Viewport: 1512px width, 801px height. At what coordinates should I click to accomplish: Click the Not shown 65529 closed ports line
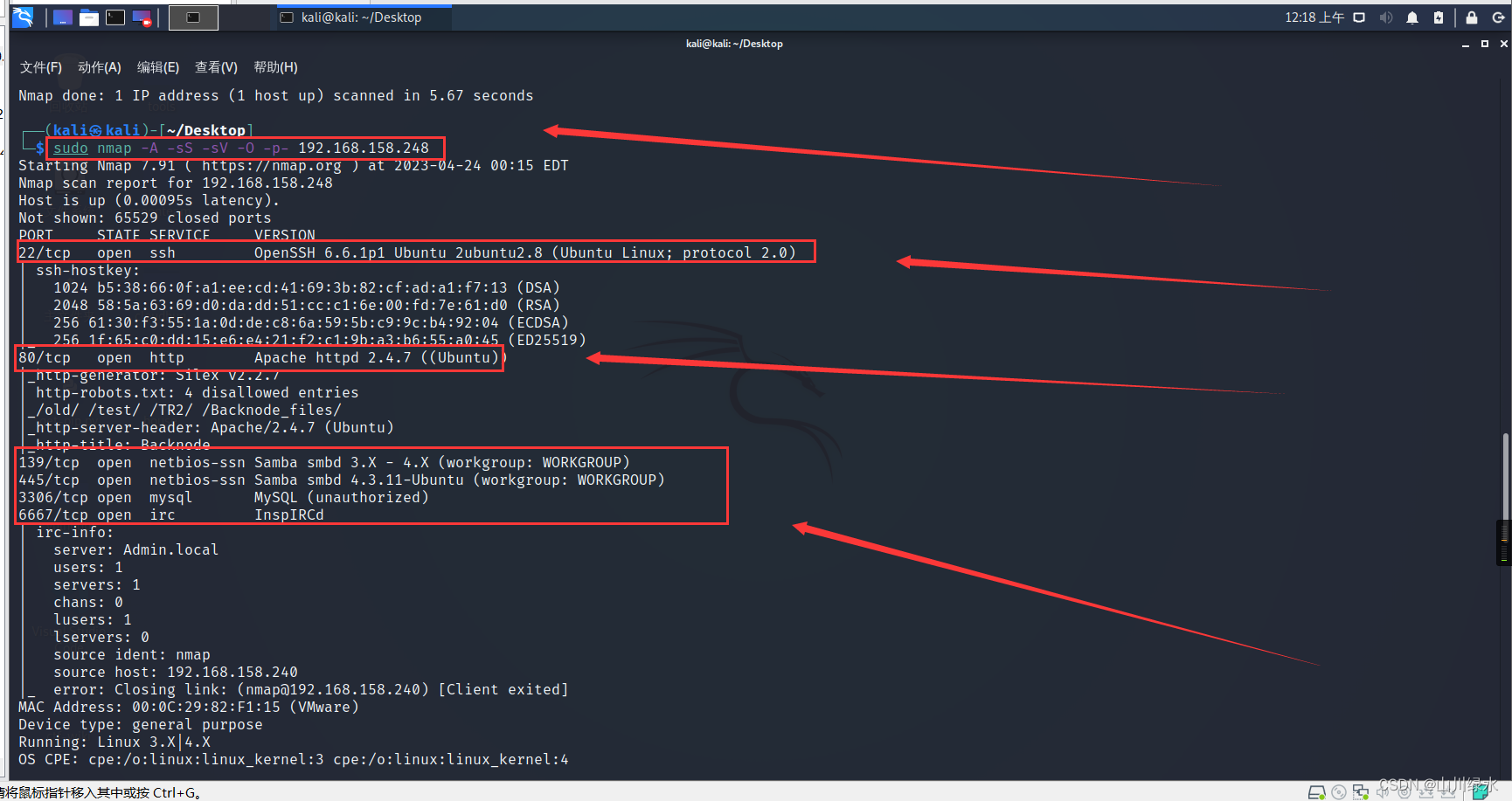tap(145, 218)
